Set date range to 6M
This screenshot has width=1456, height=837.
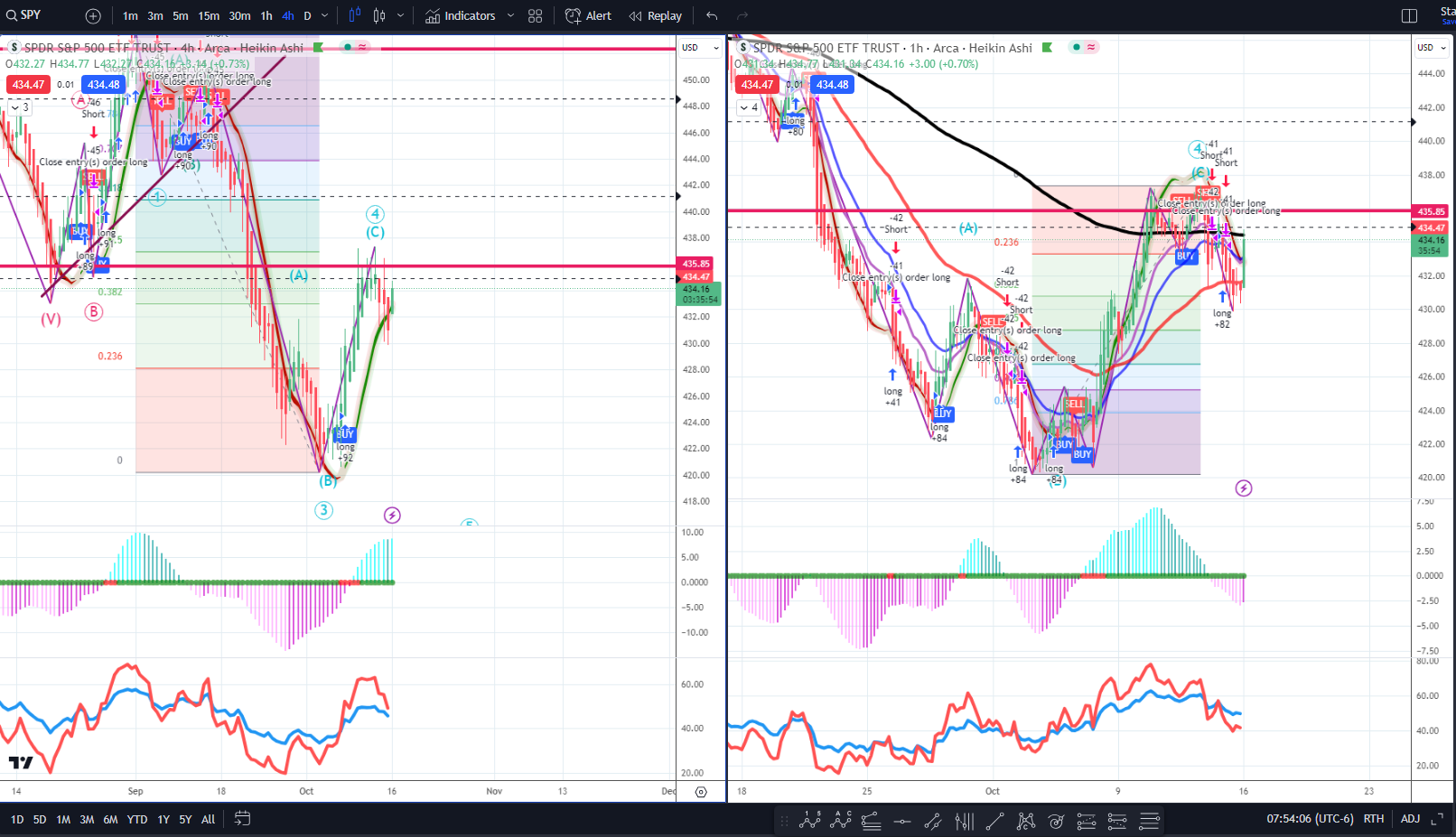[x=110, y=819]
